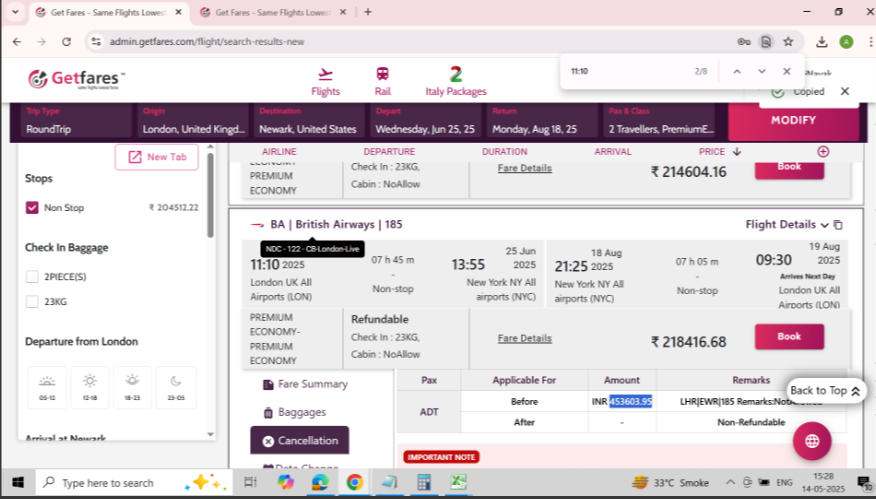Copy flight details using copy icon
The width and height of the screenshot is (876, 499).
pyautogui.click(x=838, y=225)
